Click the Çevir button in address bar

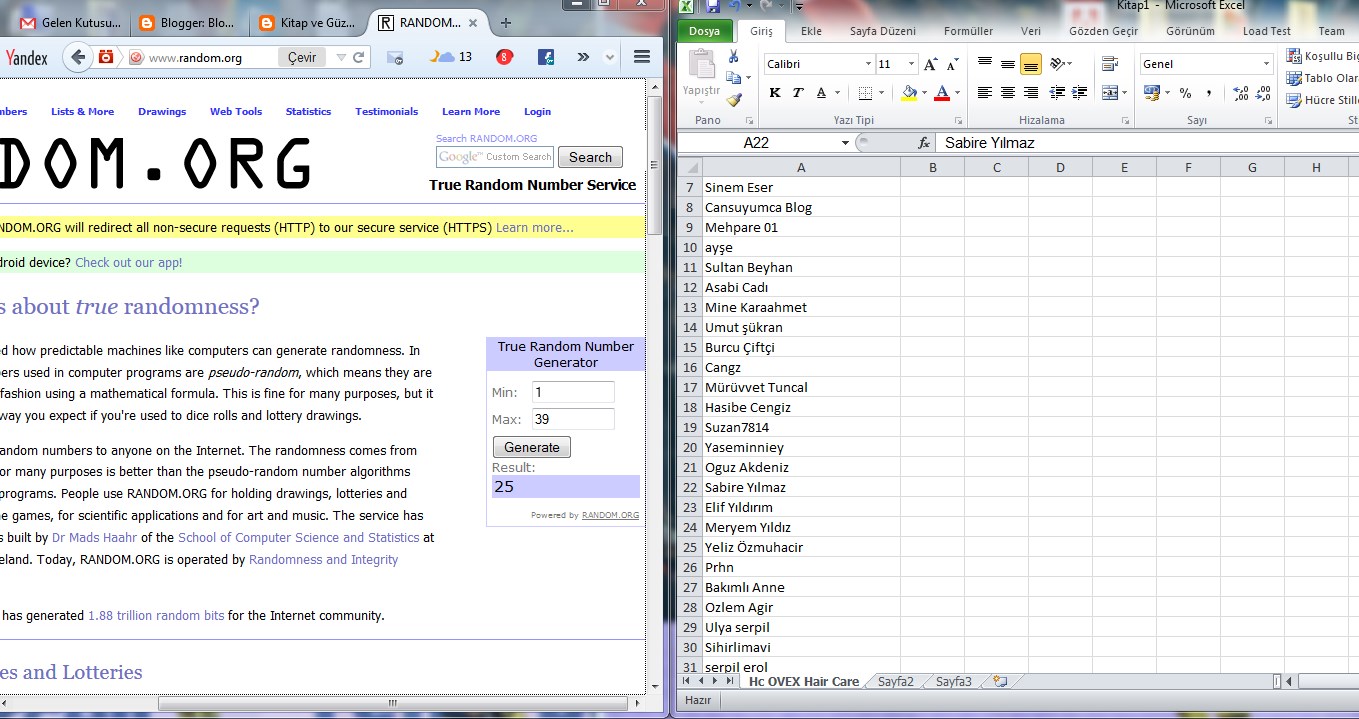tap(302, 58)
